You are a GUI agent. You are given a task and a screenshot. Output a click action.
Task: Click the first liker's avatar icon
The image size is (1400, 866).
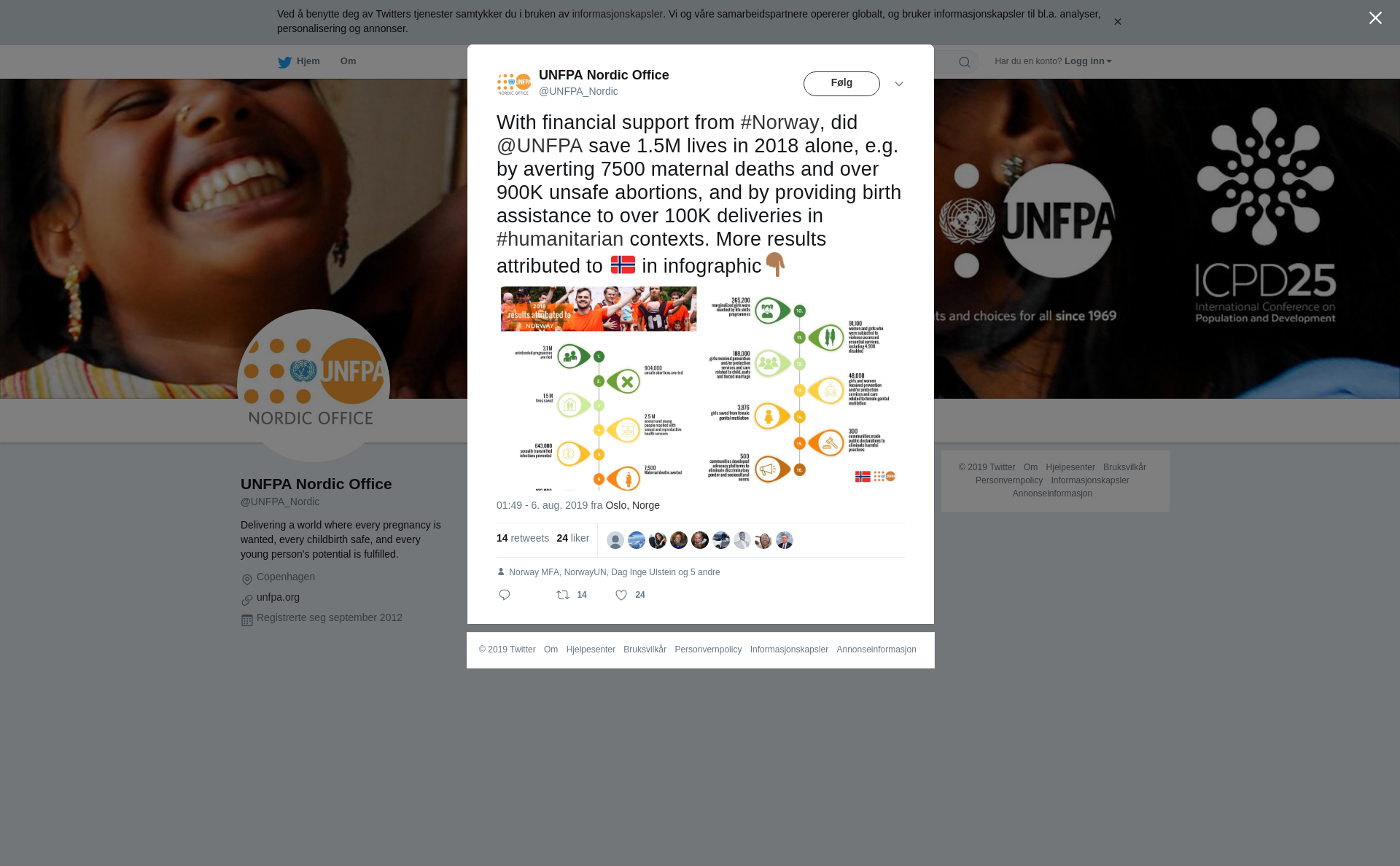point(615,540)
